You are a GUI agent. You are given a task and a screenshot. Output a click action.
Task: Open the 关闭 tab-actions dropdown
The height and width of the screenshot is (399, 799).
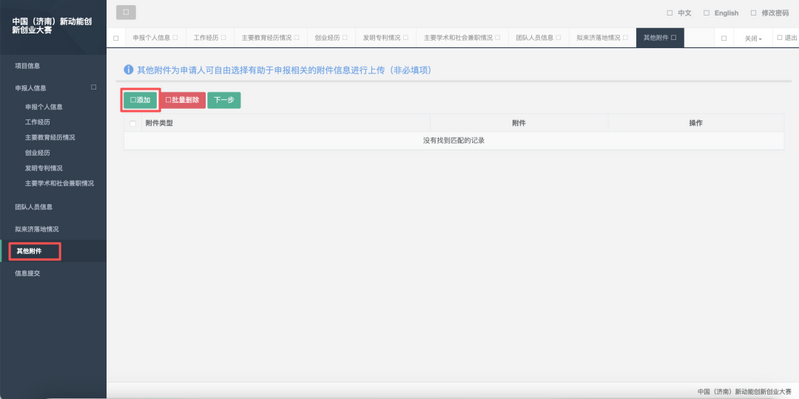point(753,38)
